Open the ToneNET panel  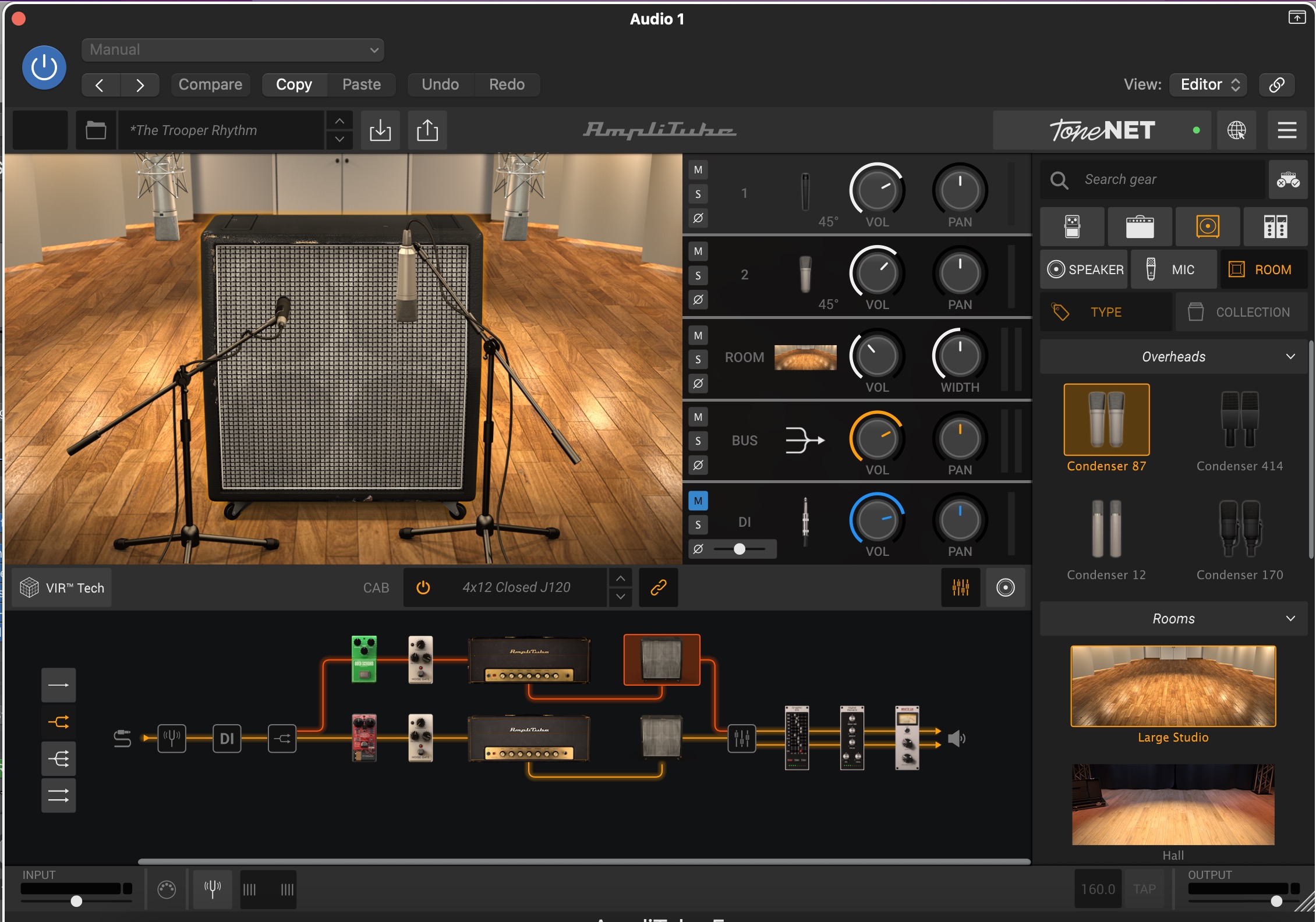click(x=1102, y=130)
